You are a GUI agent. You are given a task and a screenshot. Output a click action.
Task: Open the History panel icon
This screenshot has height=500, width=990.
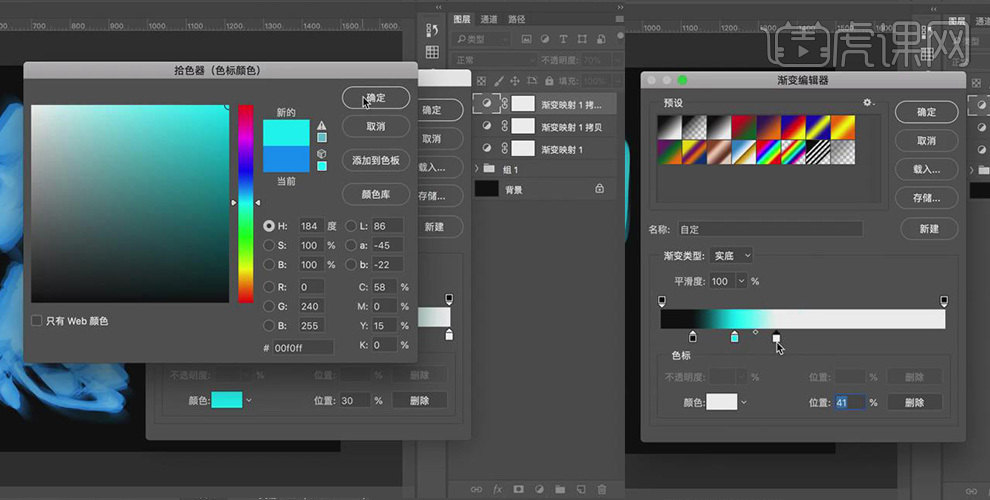click(432, 30)
